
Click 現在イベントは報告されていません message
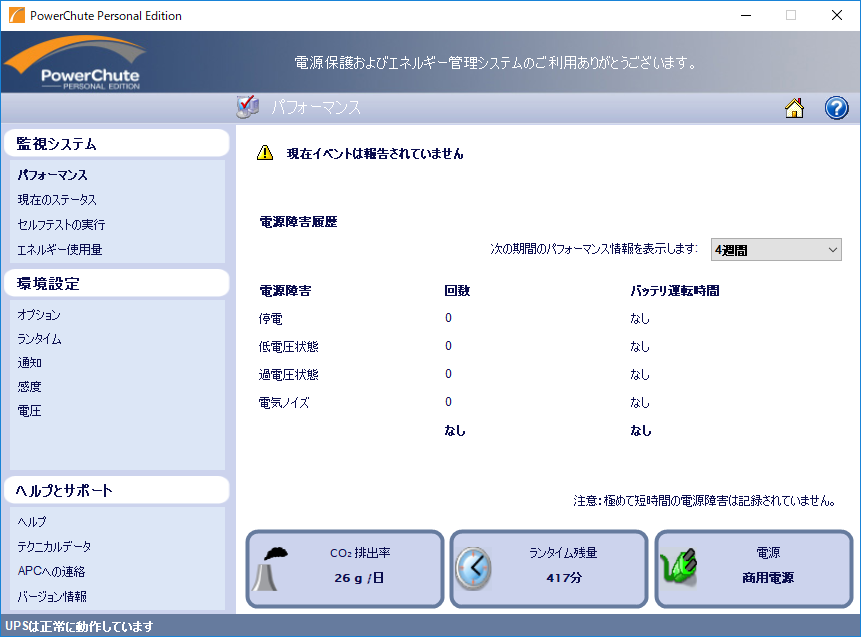[x=375, y=154]
